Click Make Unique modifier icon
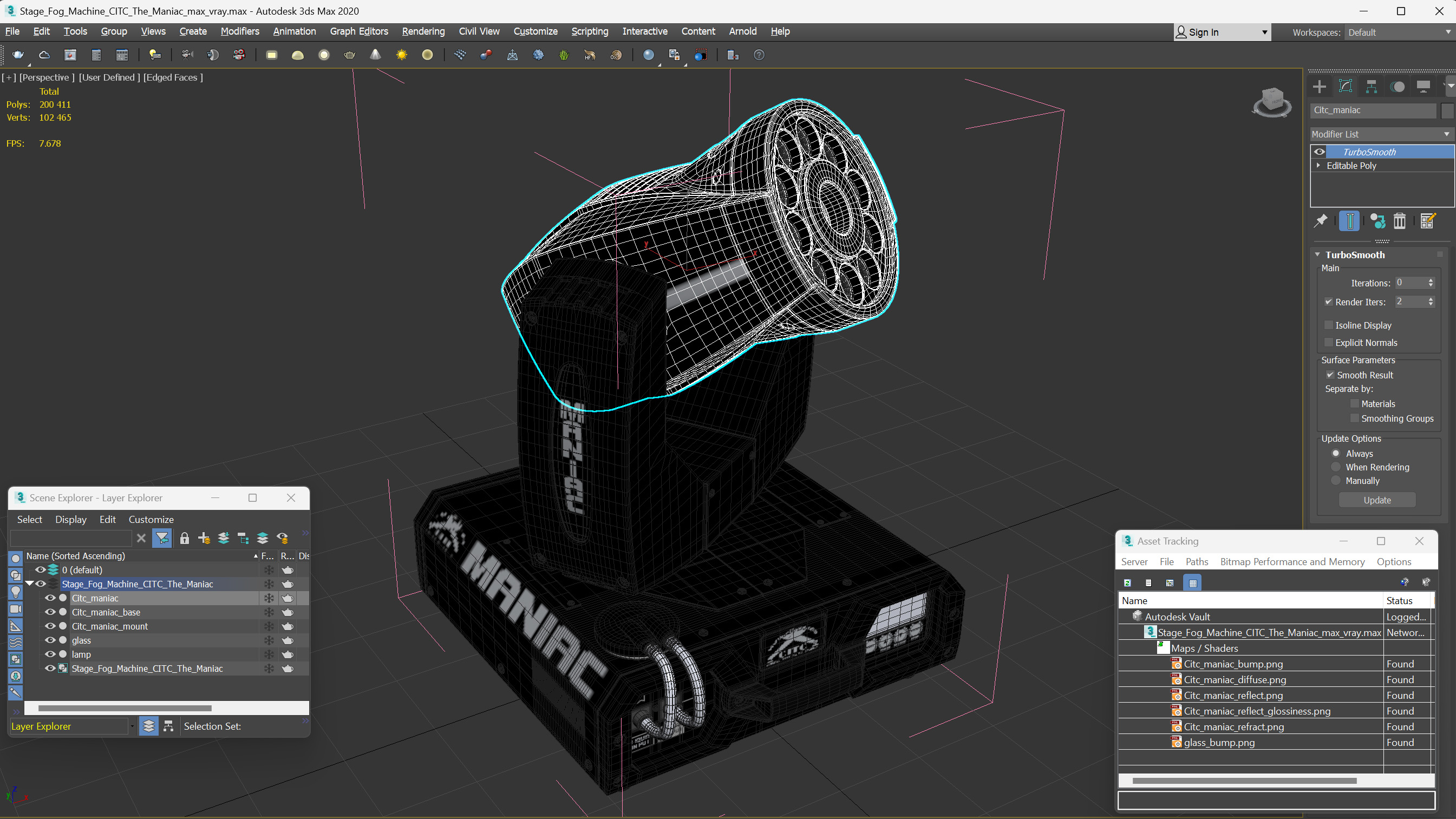The width and height of the screenshot is (1456, 819). click(x=1377, y=221)
